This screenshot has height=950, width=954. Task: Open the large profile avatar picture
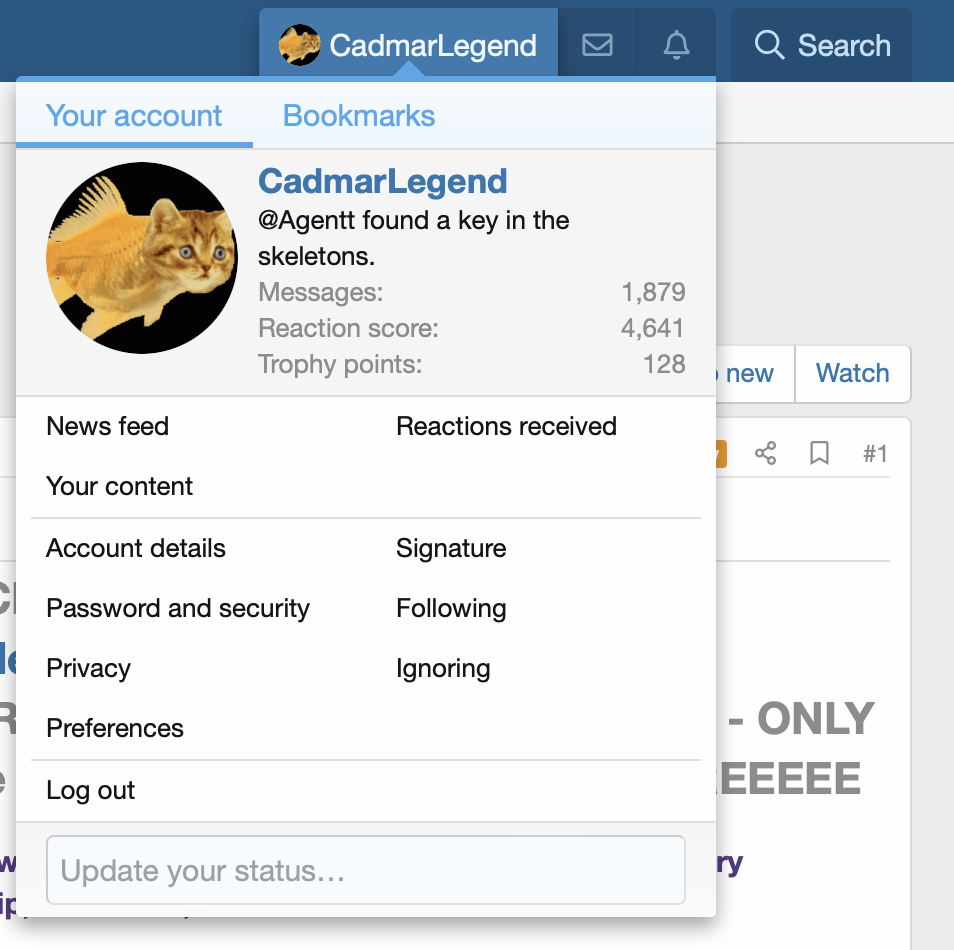[x=142, y=258]
